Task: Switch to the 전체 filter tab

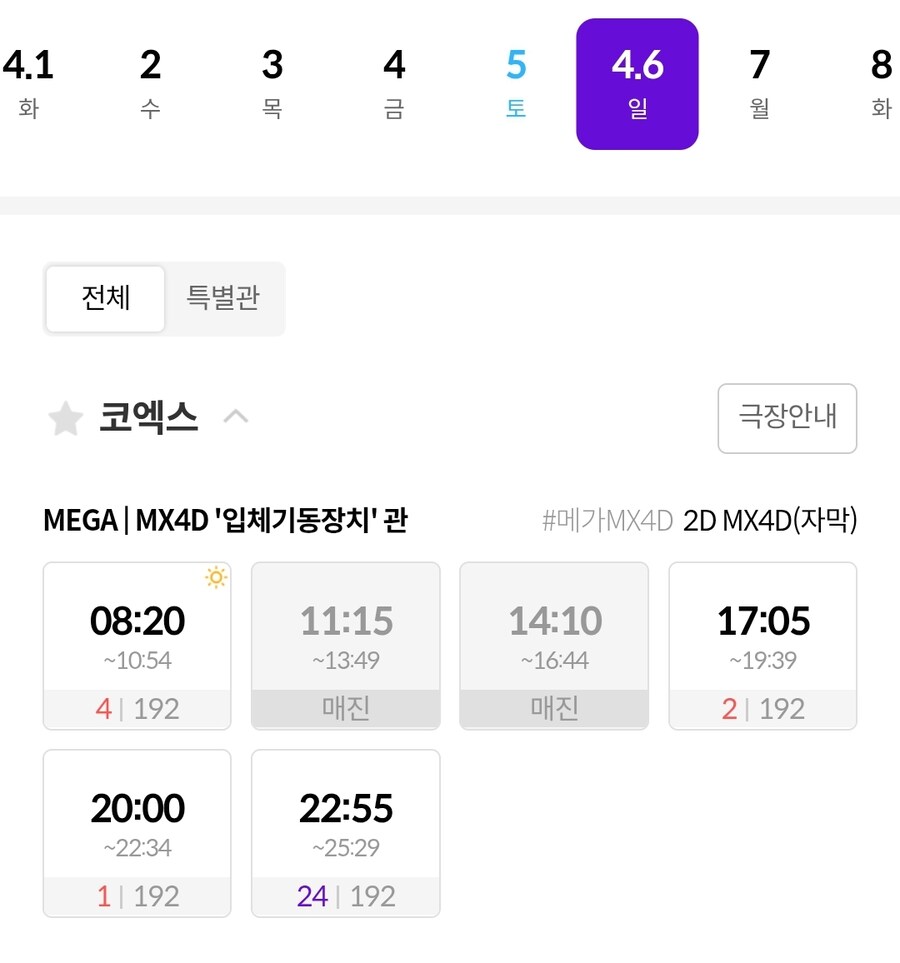Action: [106, 298]
